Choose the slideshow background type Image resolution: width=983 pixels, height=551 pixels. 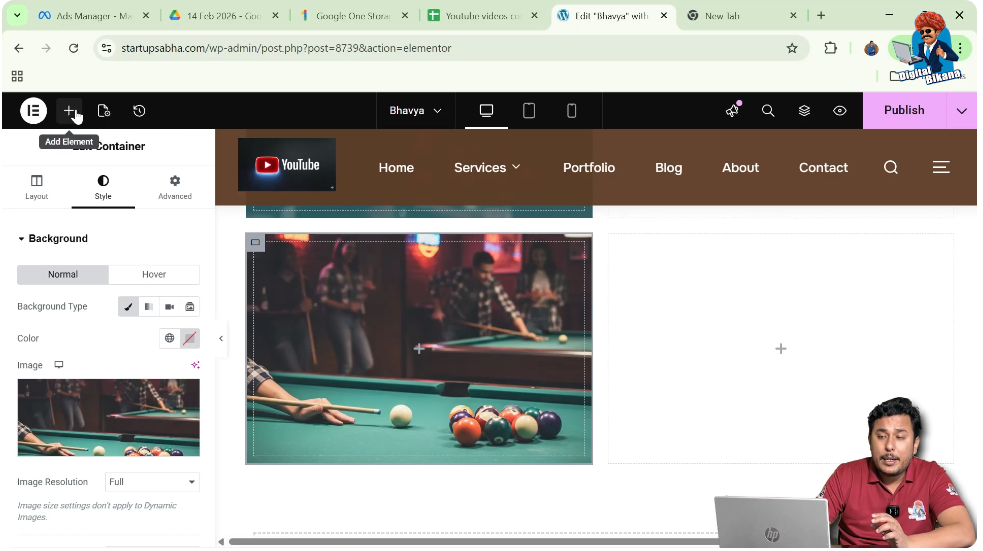(x=189, y=307)
